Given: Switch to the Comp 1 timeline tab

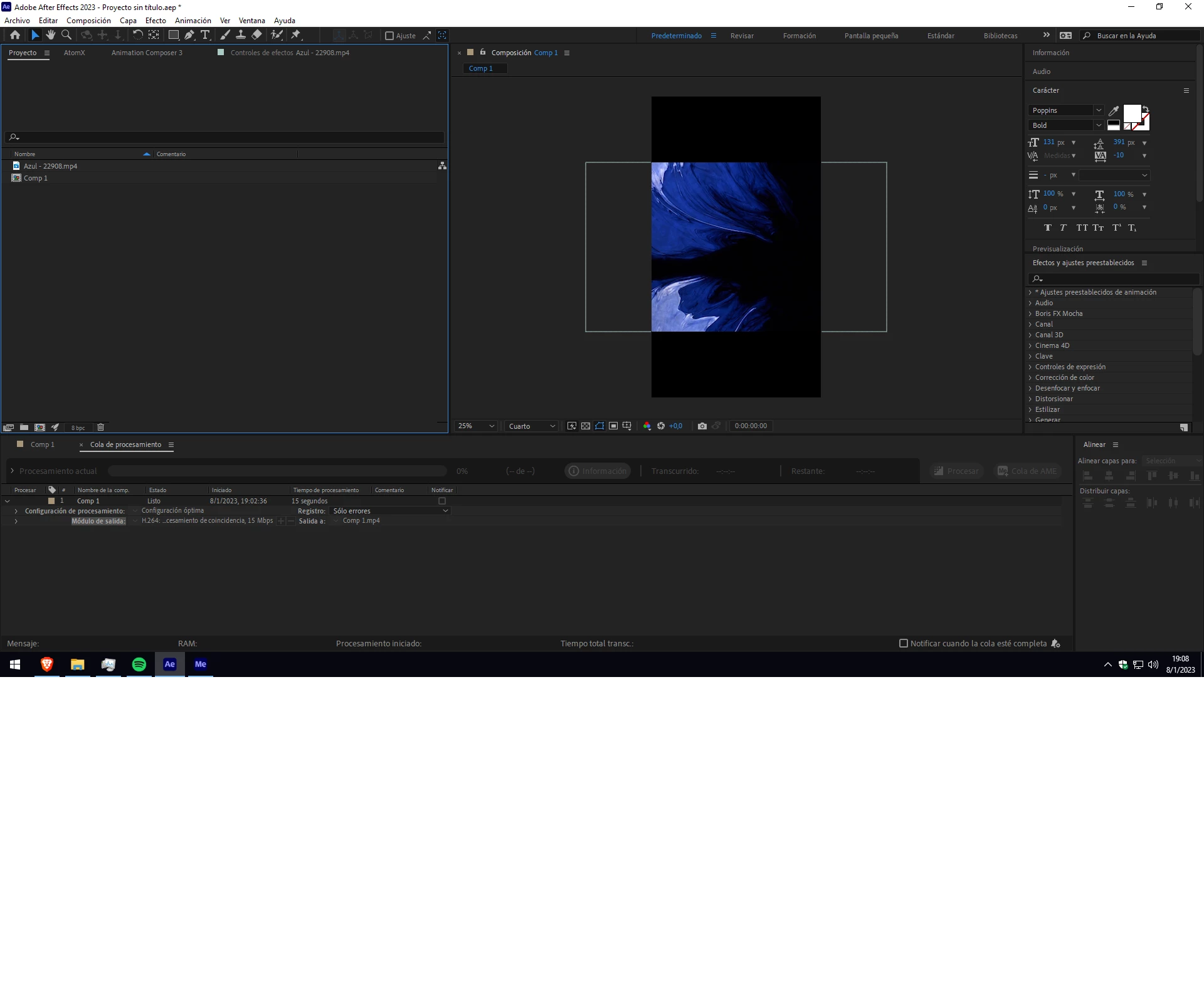Looking at the screenshot, I should (42, 444).
